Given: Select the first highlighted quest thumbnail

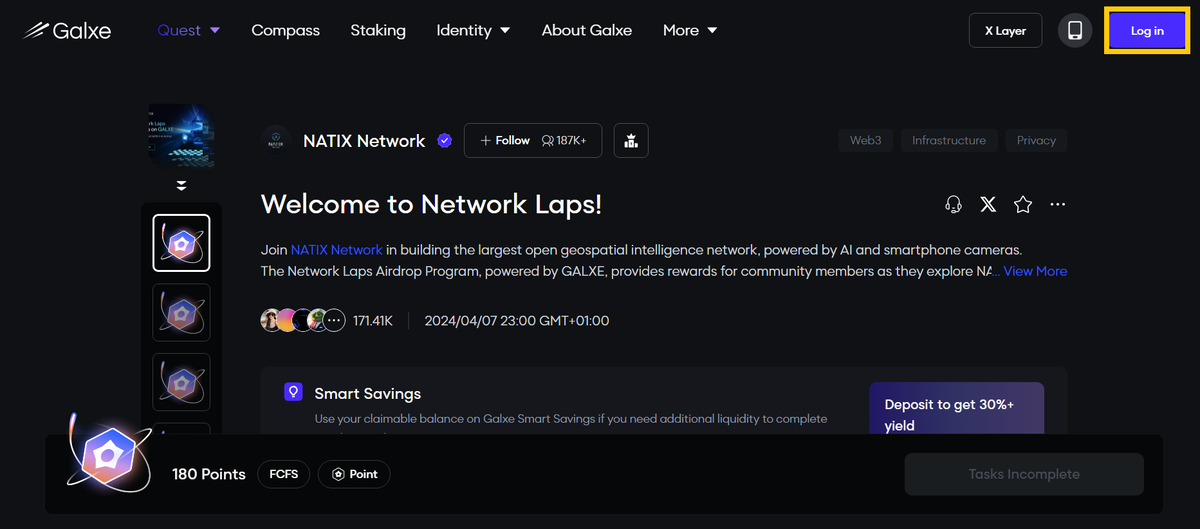Looking at the screenshot, I should pyautogui.click(x=181, y=243).
